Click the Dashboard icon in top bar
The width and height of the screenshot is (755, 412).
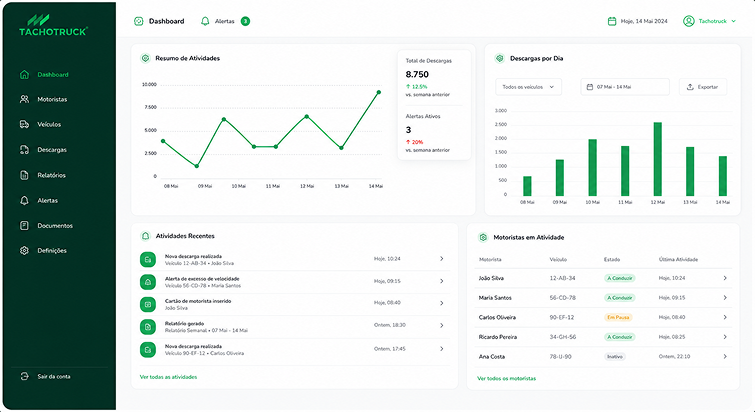(x=139, y=21)
